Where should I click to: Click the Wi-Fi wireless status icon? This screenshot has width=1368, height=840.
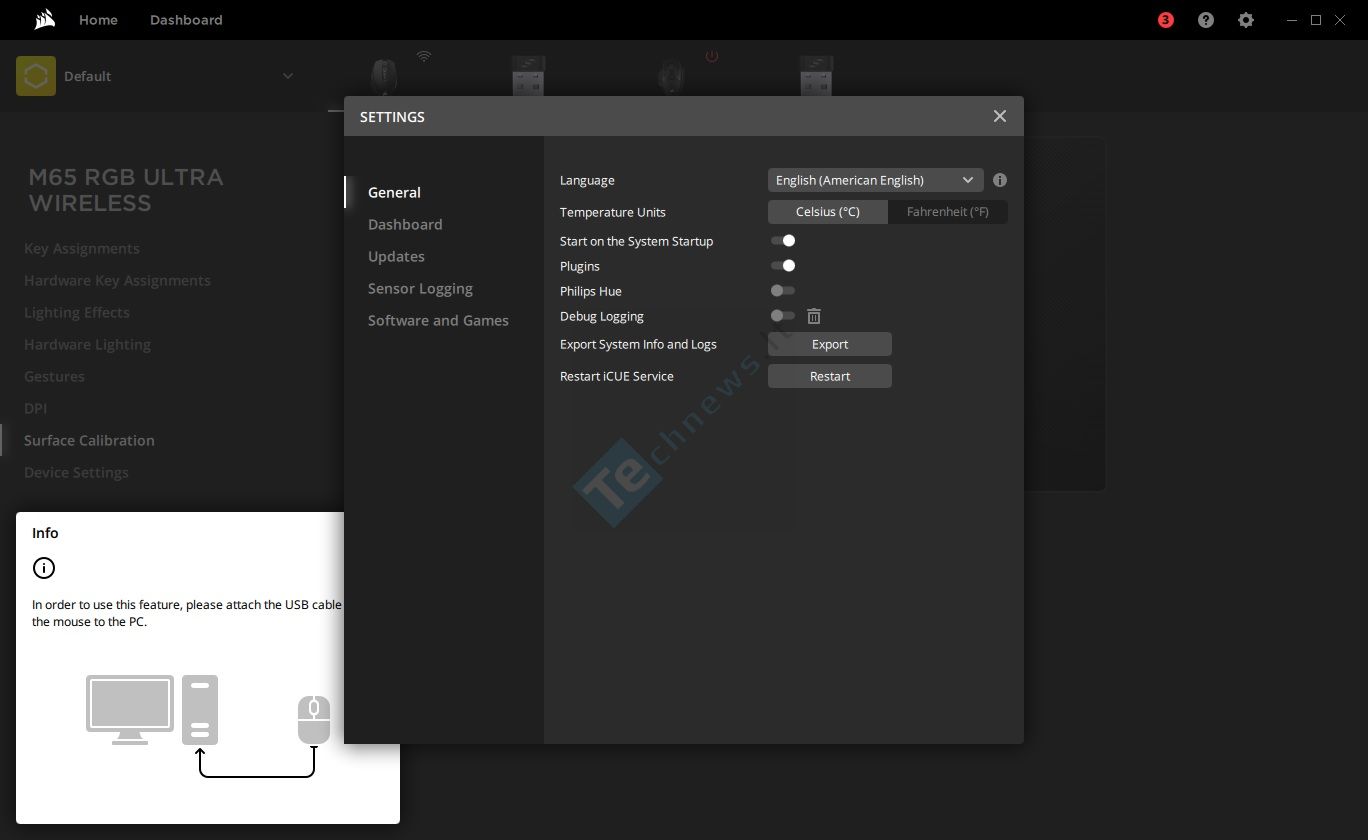click(424, 57)
